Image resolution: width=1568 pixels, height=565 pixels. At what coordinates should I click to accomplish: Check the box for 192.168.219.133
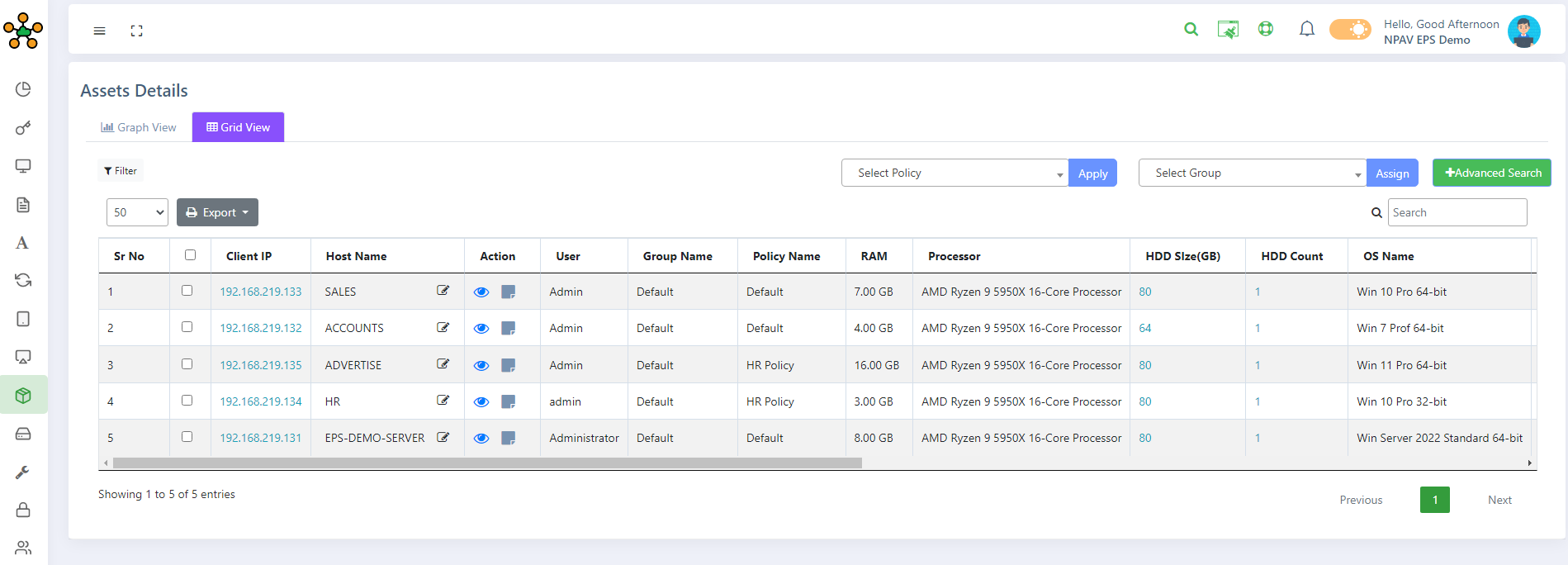tap(187, 291)
